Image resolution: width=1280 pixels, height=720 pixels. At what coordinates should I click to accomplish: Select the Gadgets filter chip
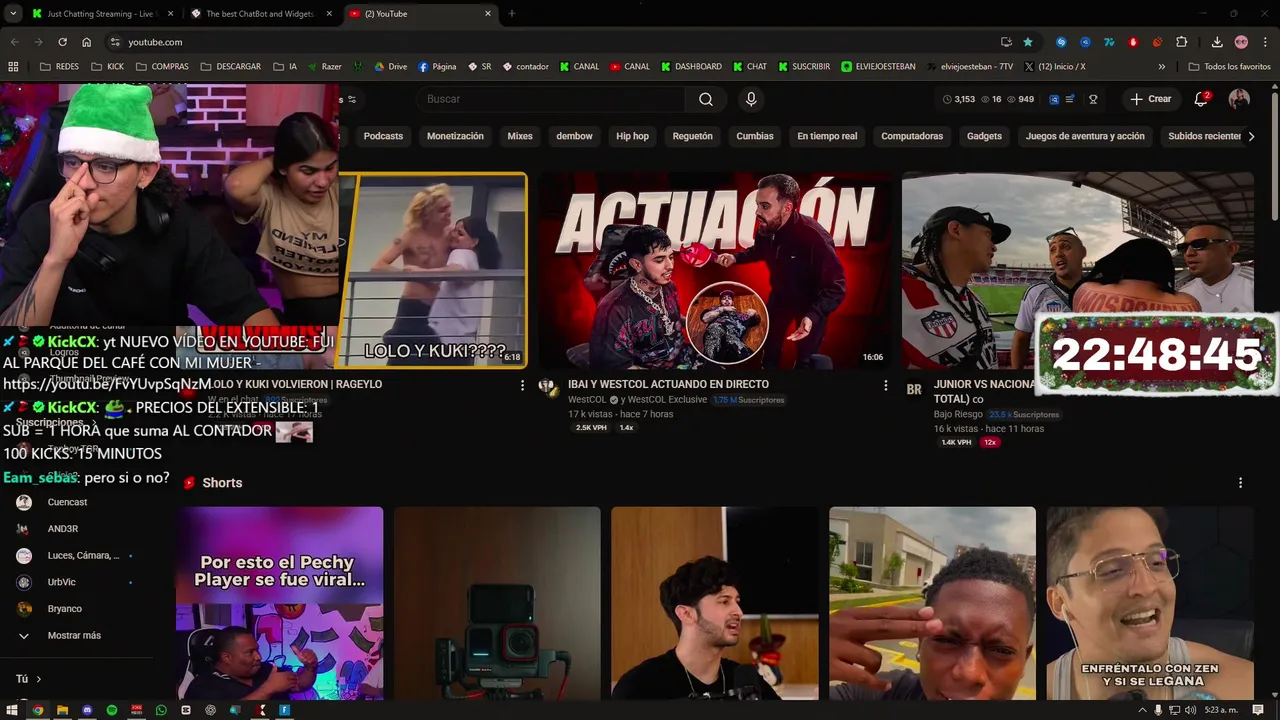click(984, 136)
